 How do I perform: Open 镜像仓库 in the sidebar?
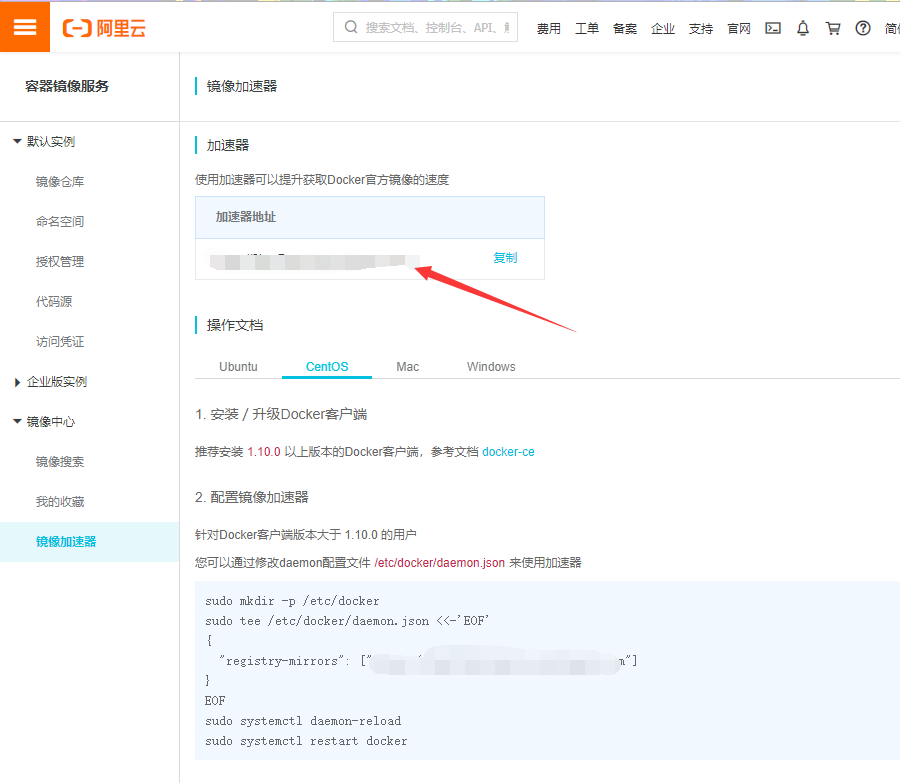[x=60, y=182]
